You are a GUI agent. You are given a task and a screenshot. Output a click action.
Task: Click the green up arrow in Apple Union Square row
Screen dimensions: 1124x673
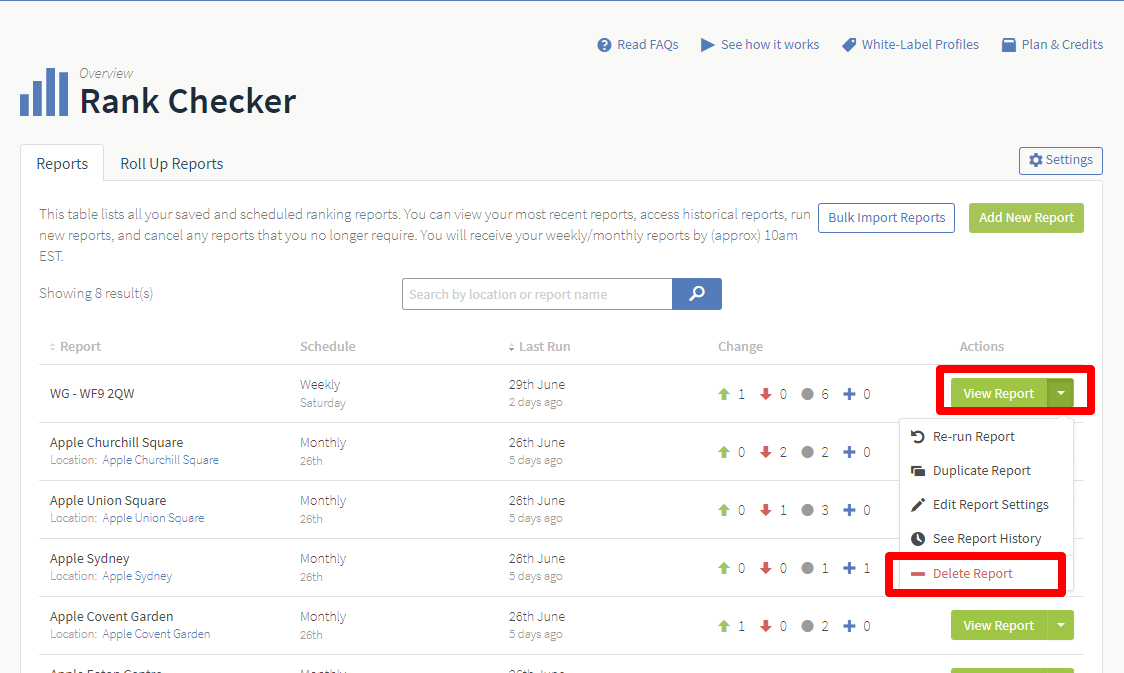pos(724,510)
